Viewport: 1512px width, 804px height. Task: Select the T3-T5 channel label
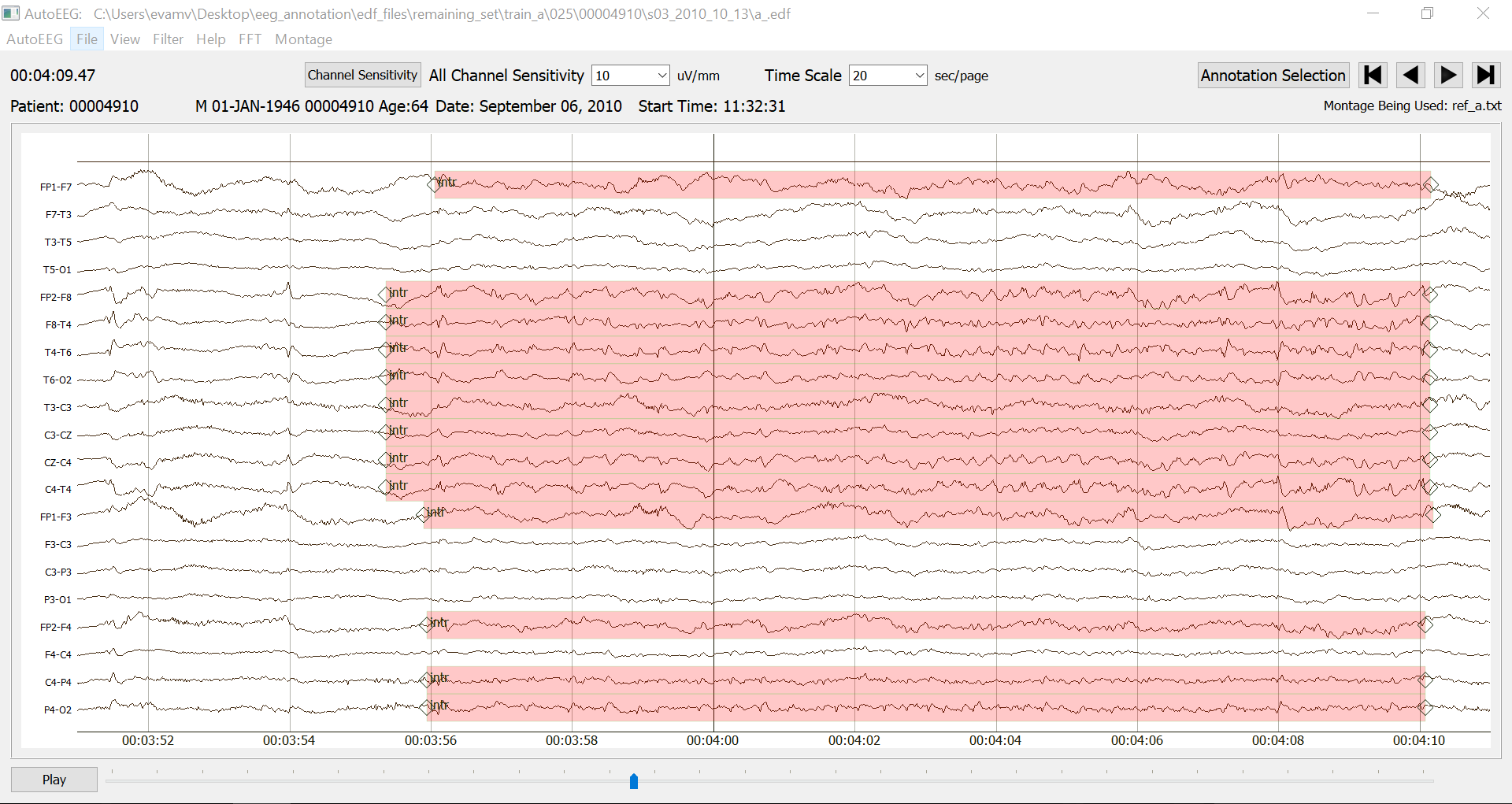point(58,243)
